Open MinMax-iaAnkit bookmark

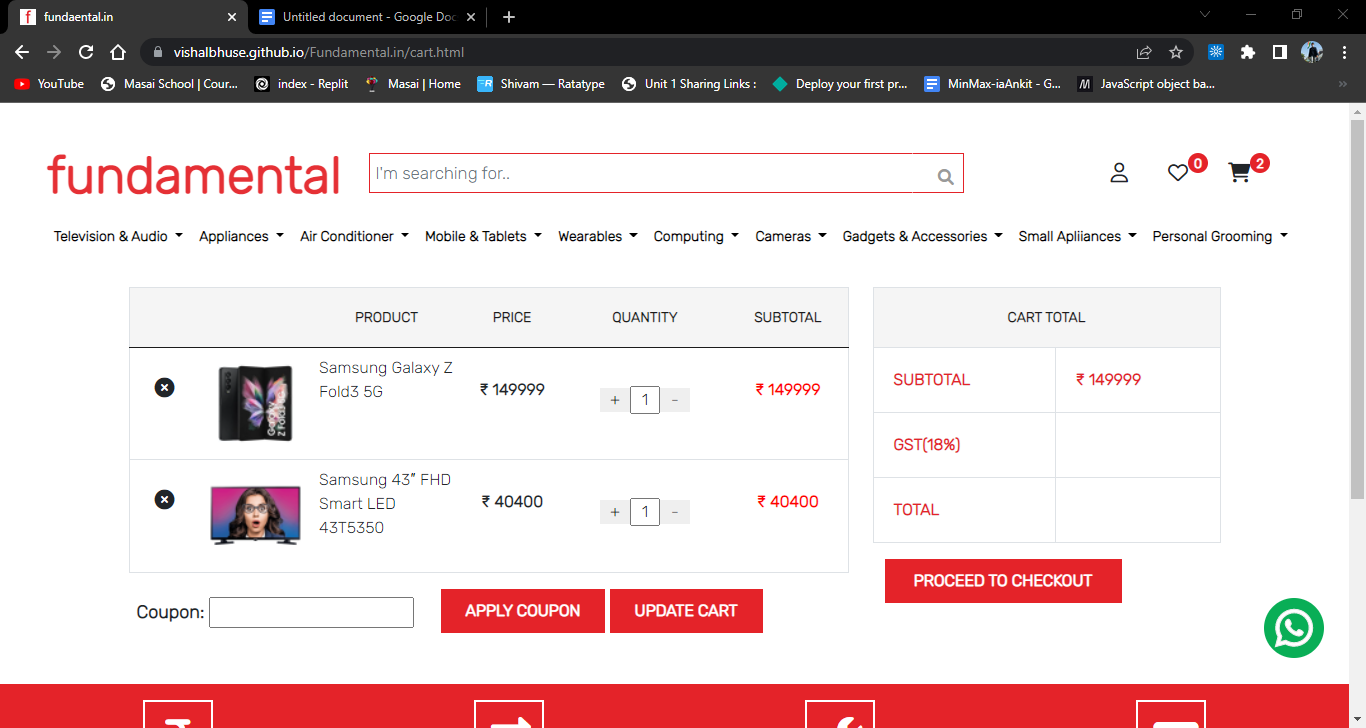(x=993, y=84)
